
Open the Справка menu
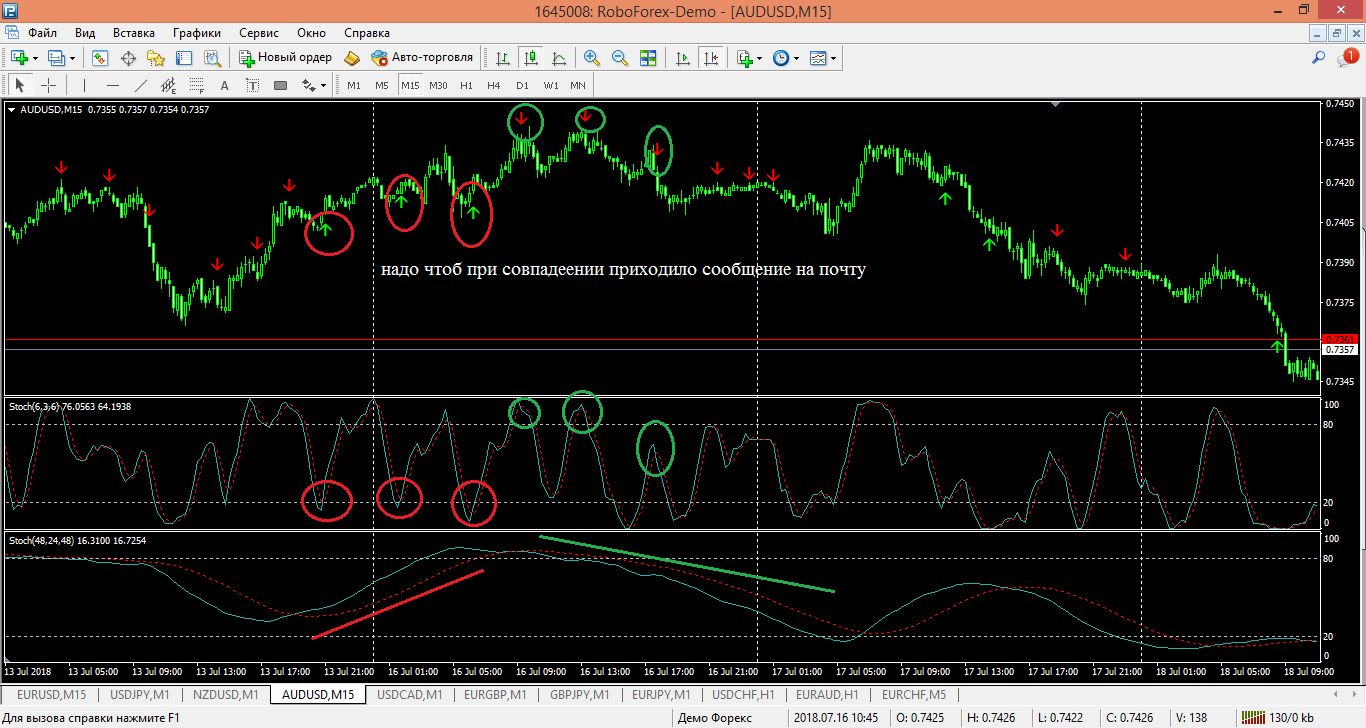[x=366, y=32]
